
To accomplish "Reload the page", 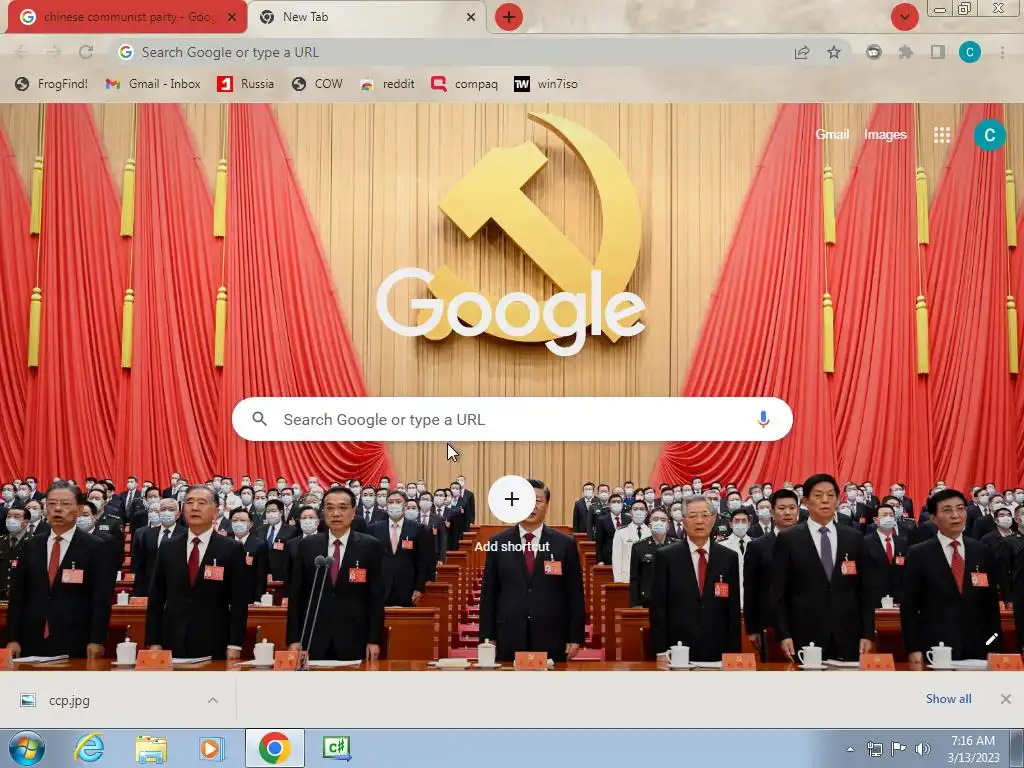I will pos(86,52).
